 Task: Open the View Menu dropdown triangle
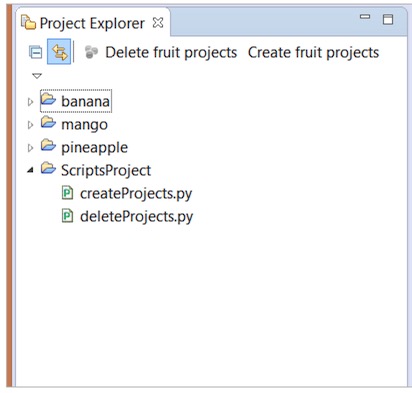coord(37,76)
